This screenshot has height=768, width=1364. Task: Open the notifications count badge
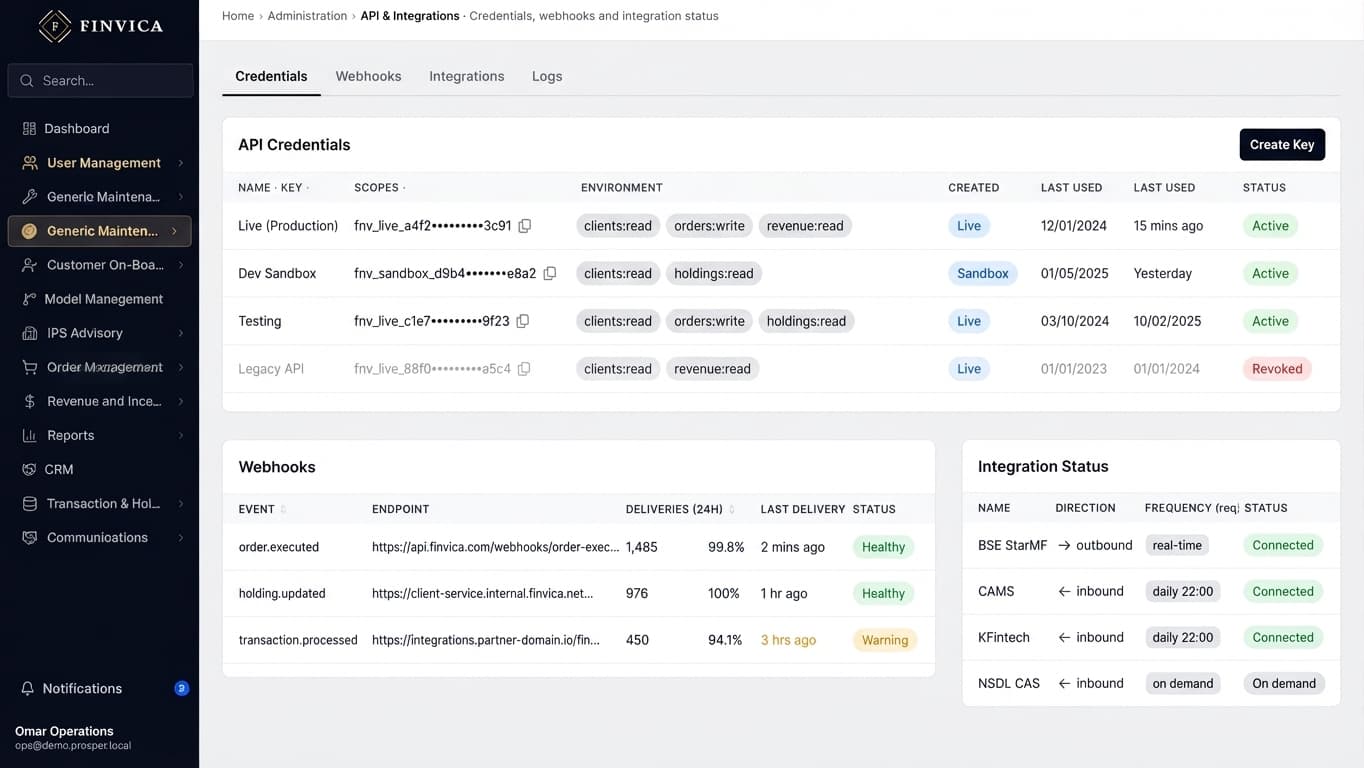[x=182, y=688]
